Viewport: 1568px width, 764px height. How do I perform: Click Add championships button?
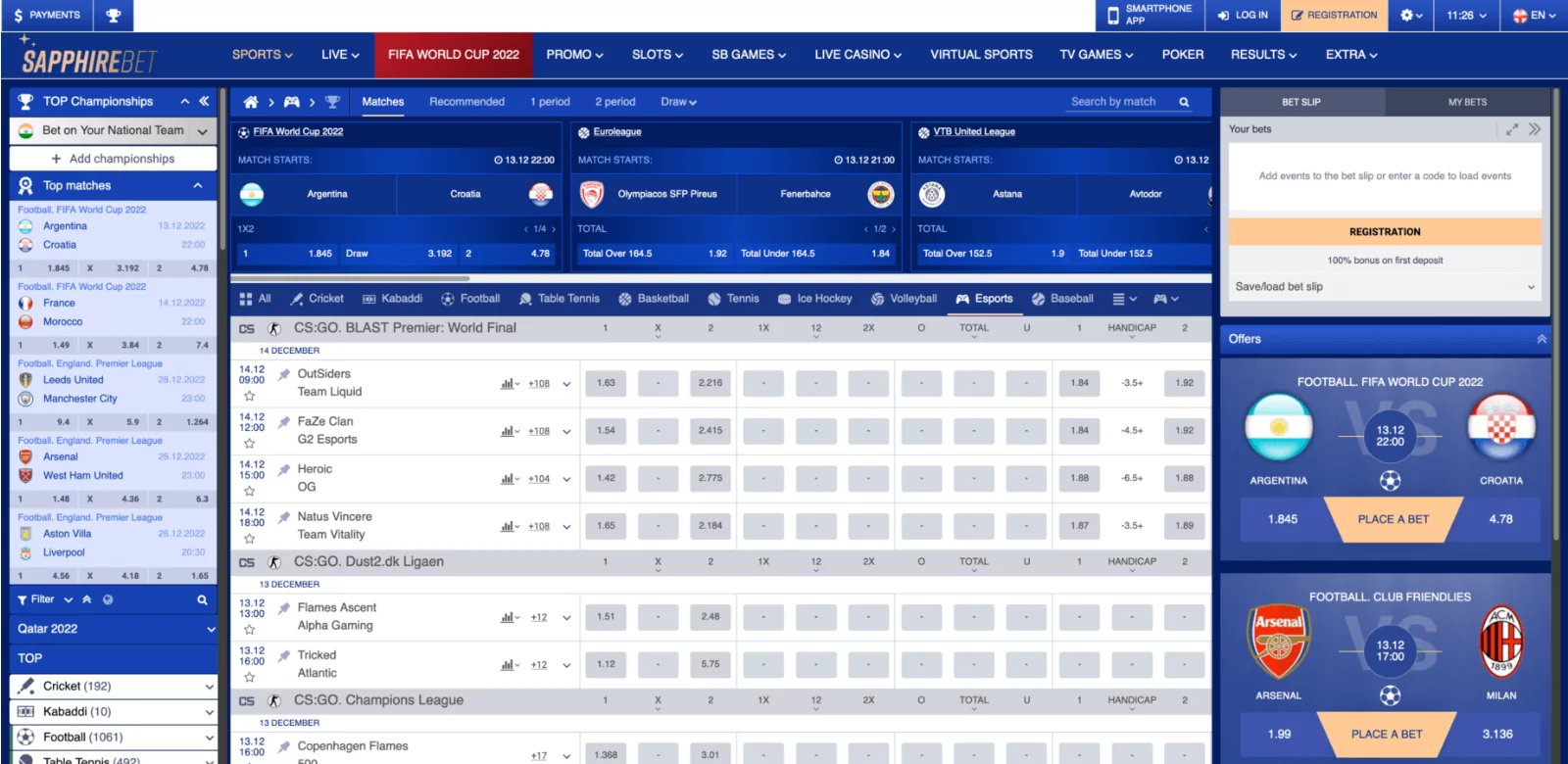(114, 159)
